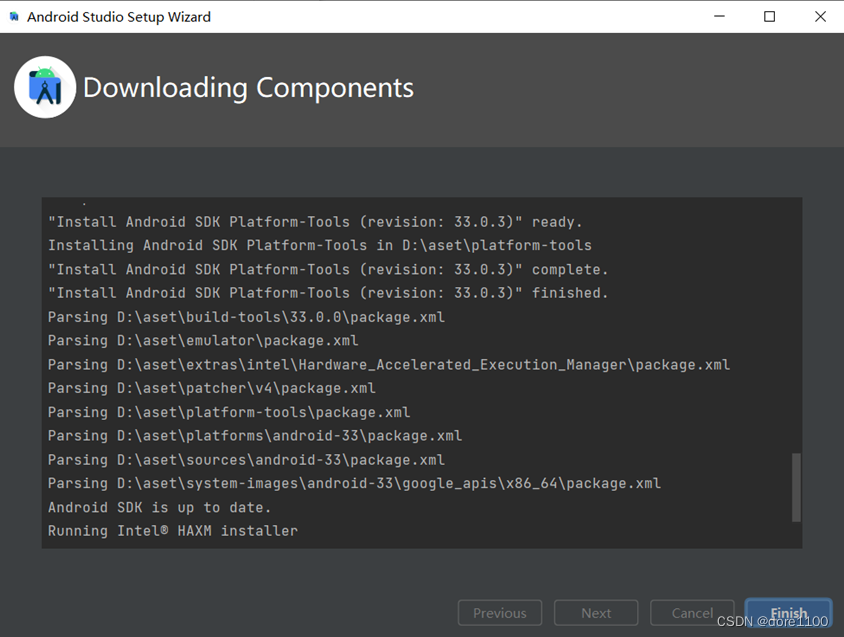Image resolution: width=844 pixels, height=637 pixels.
Task: Select the platforms\android-33 package.xml line
Action: (x=255, y=436)
